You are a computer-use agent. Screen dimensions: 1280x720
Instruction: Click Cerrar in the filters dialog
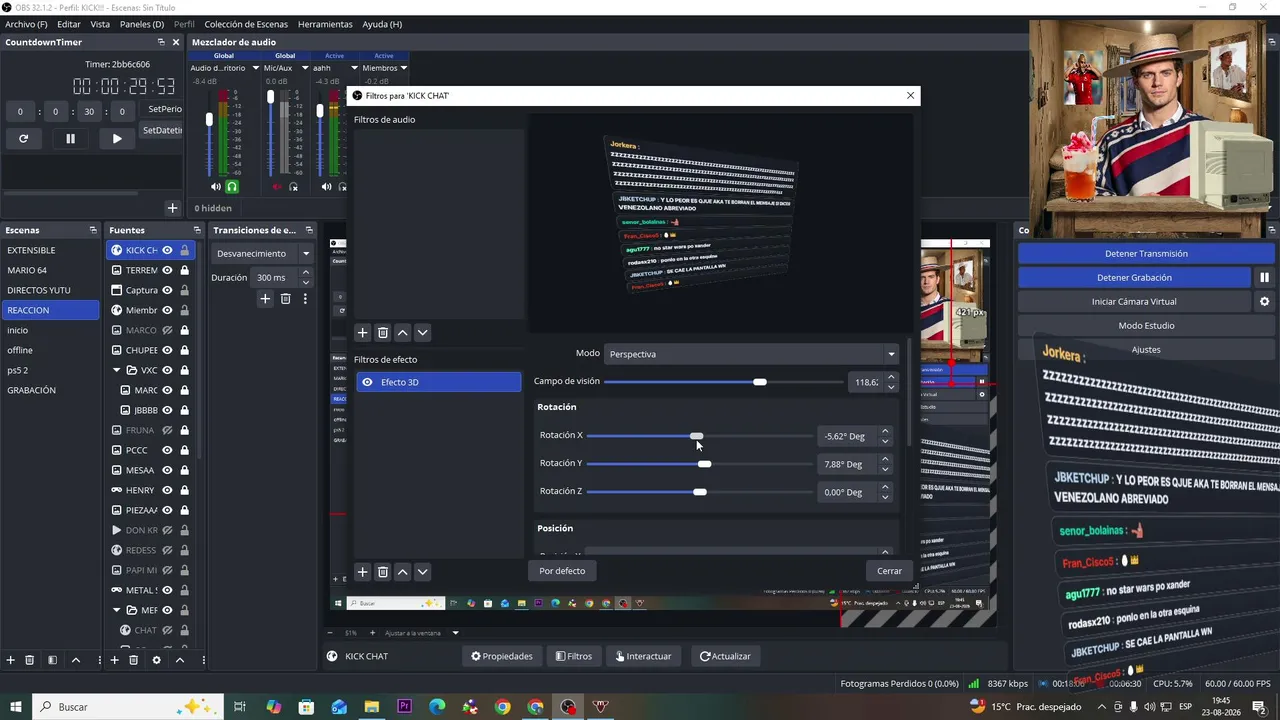pos(889,571)
